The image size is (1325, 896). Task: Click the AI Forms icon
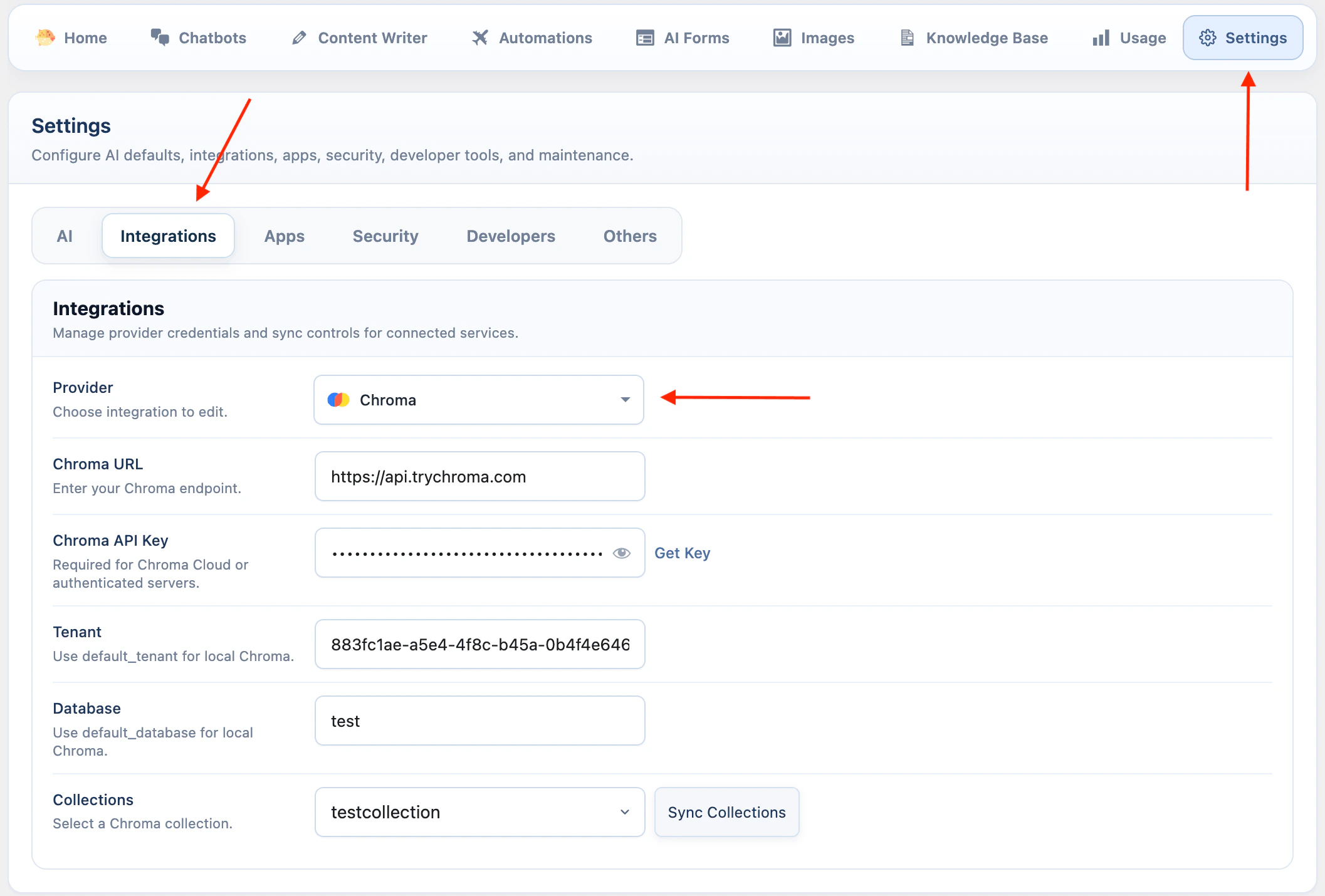(x=645, y=38)
